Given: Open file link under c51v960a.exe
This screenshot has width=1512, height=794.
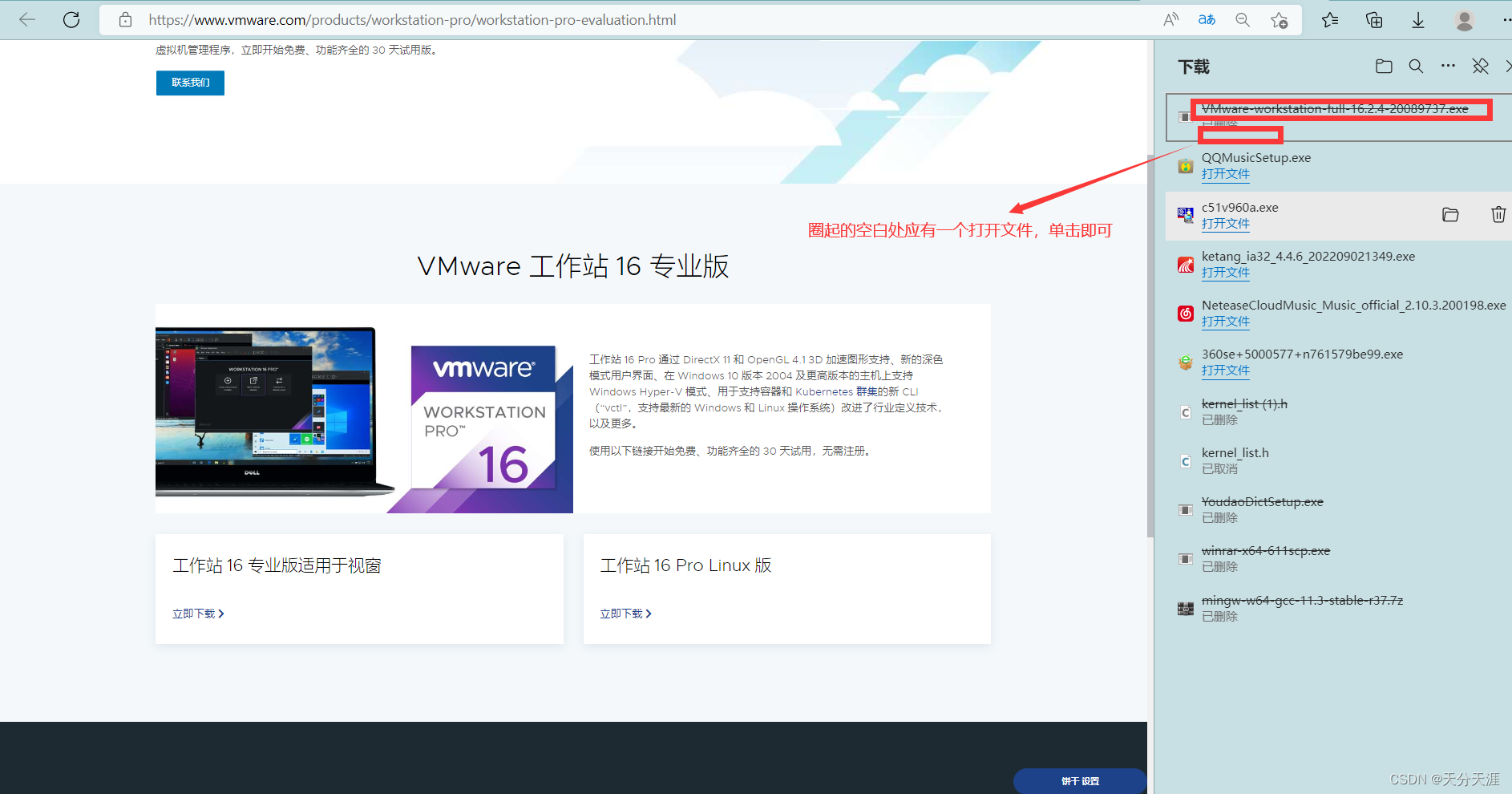Looking at the screenshot, I should 1225,224.
